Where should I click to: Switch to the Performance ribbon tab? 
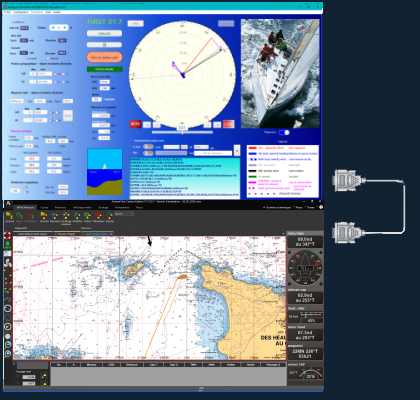[122, 207]
